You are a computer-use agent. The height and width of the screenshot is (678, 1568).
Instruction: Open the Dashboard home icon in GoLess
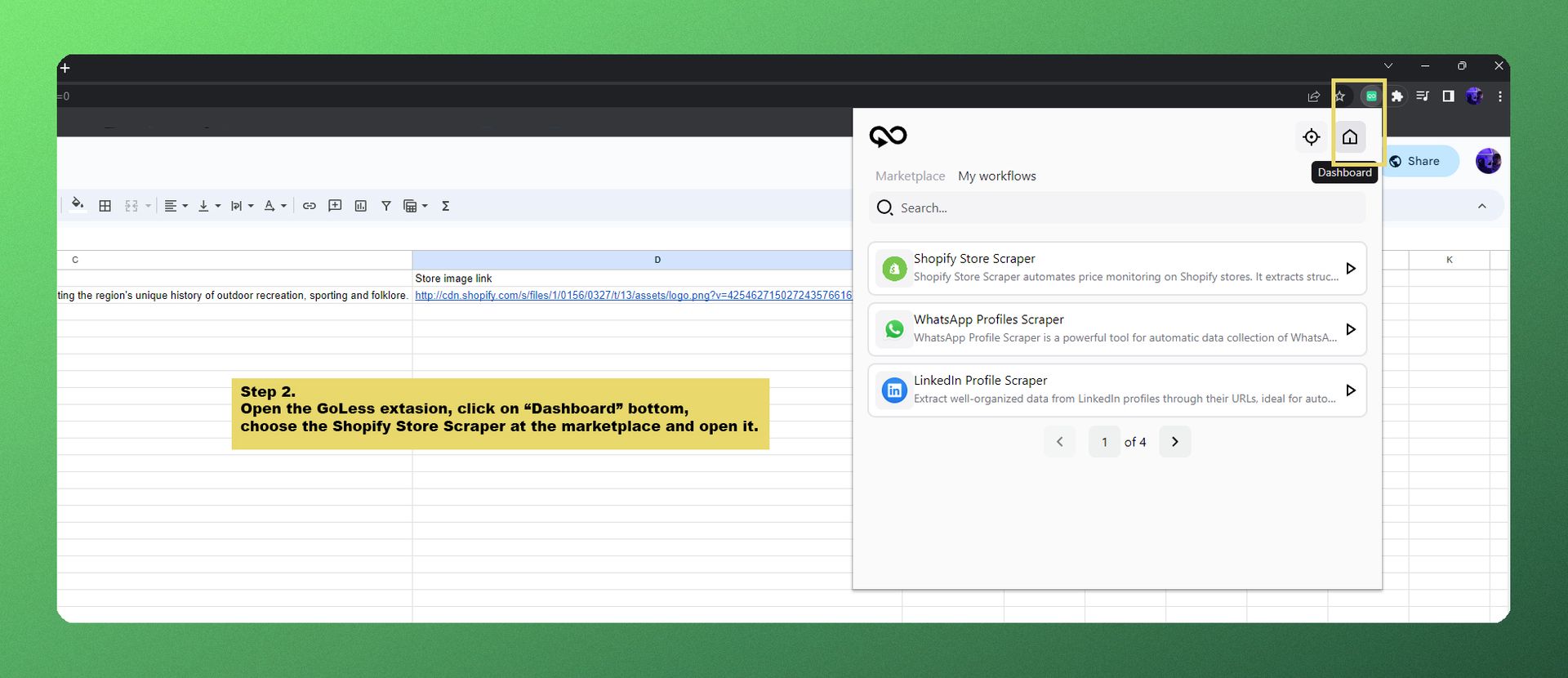1350,137
